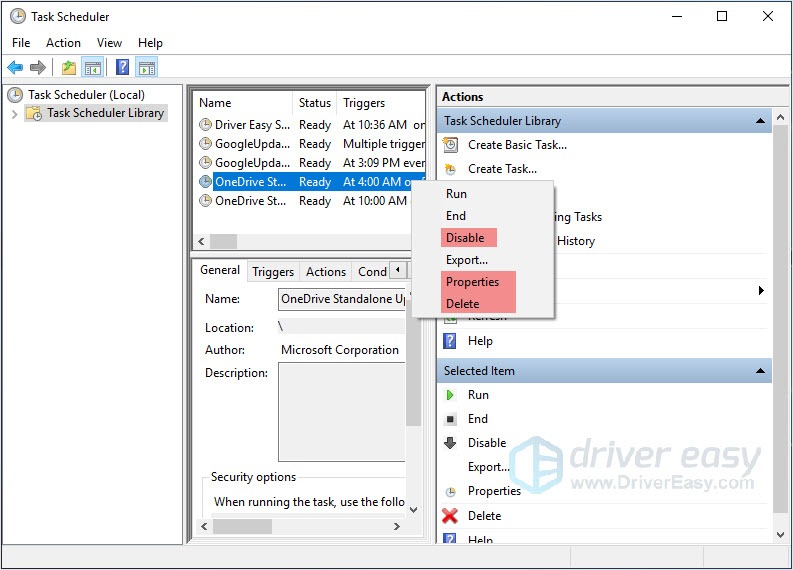Viewport: 793px width, 570px height.
Task: Click the Microsoft Corporation author text
Action: click(x=339, y=350)
